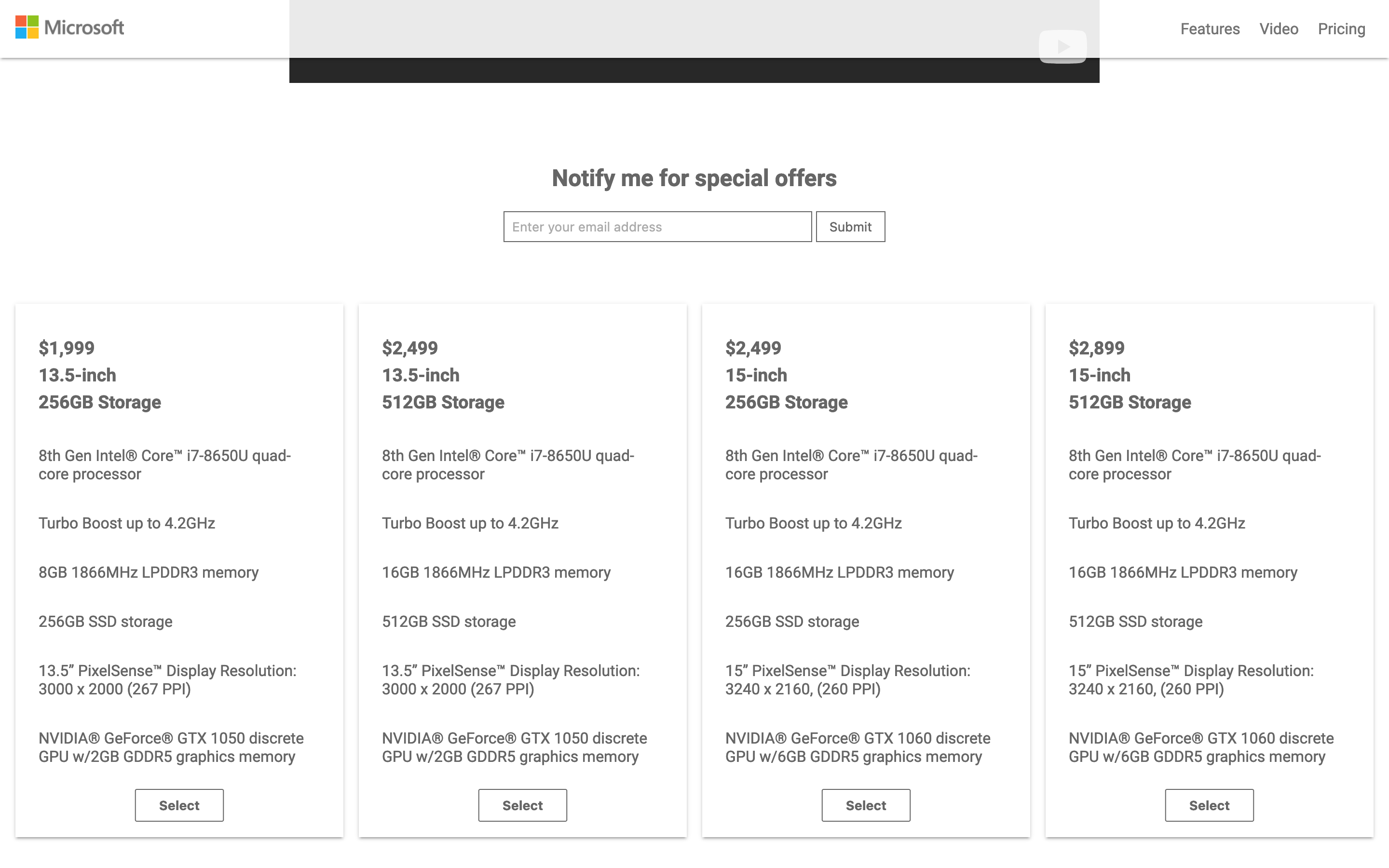
Task: Click the Notify me for special offers heading
Action: [694, 178]
